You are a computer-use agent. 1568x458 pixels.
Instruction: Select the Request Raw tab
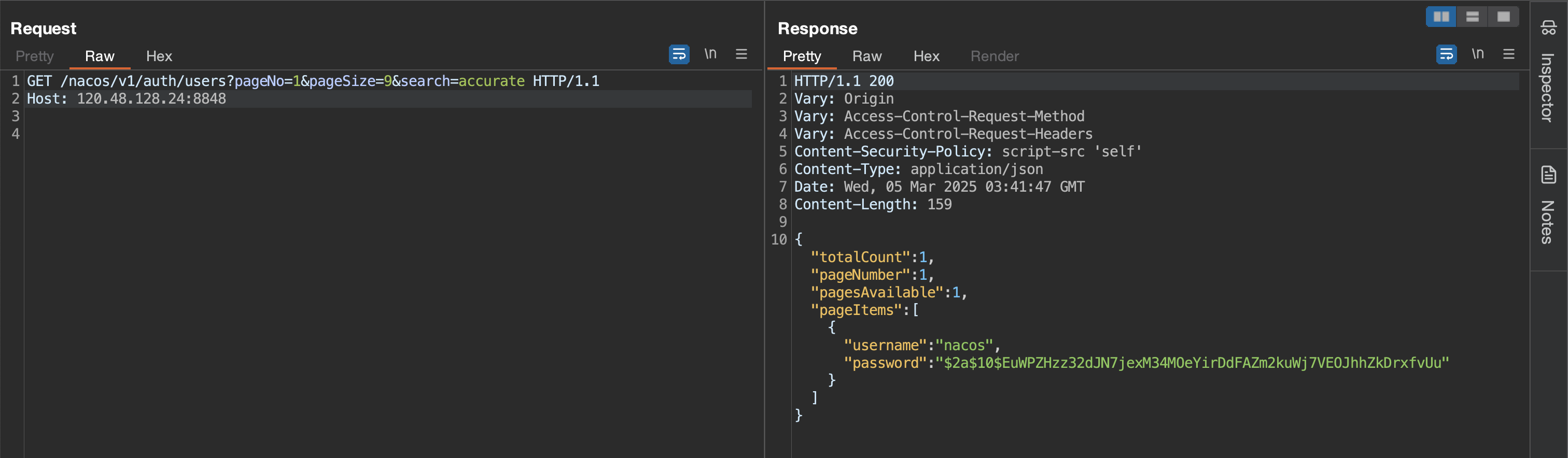(x=100, y=56)
